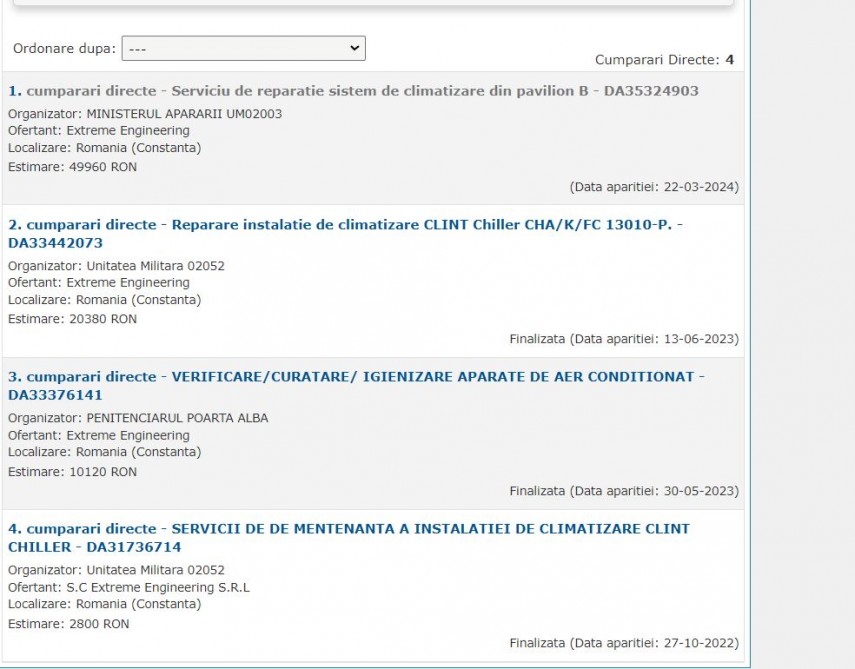Select 'Localizare: Romania (Constanta)' in listing 1

(x=105, y=148)
